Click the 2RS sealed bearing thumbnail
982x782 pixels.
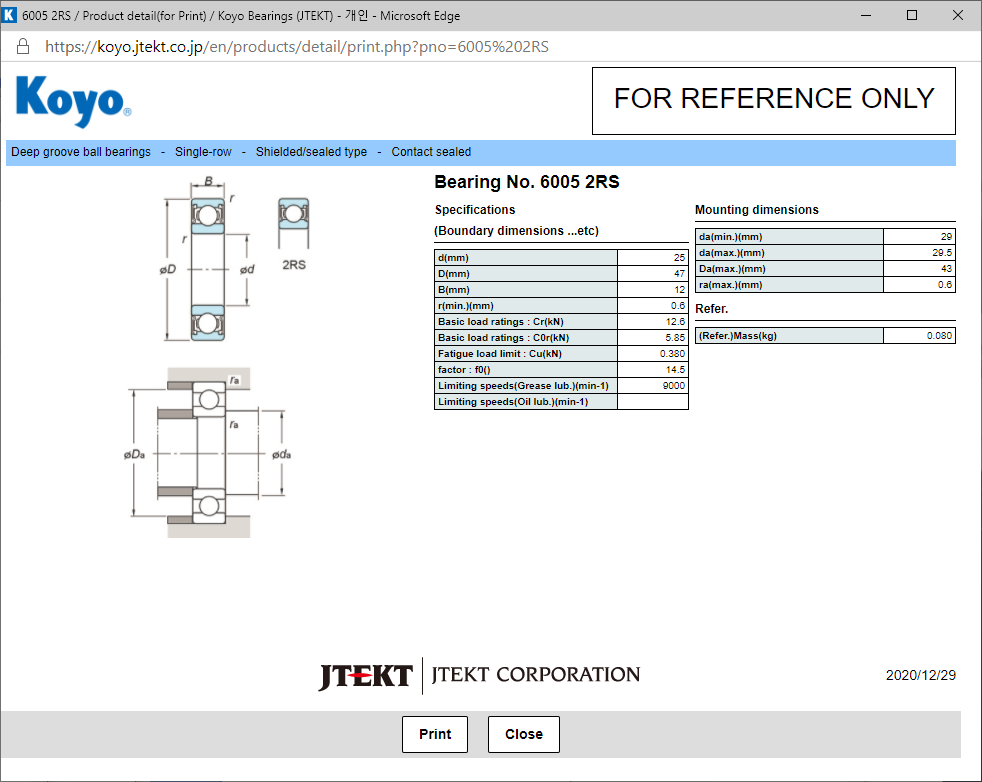point(294,224)
